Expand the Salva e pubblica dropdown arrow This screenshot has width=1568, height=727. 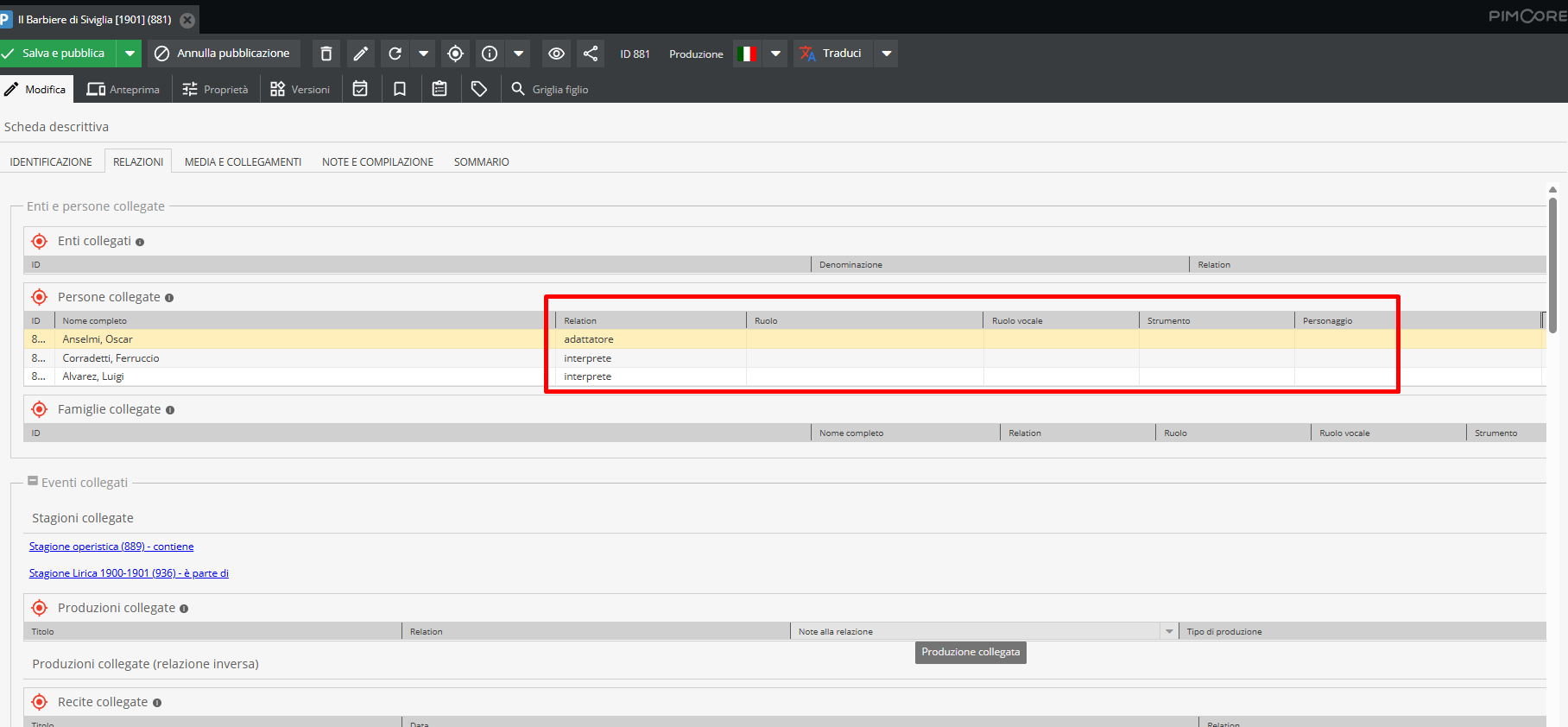130,54
